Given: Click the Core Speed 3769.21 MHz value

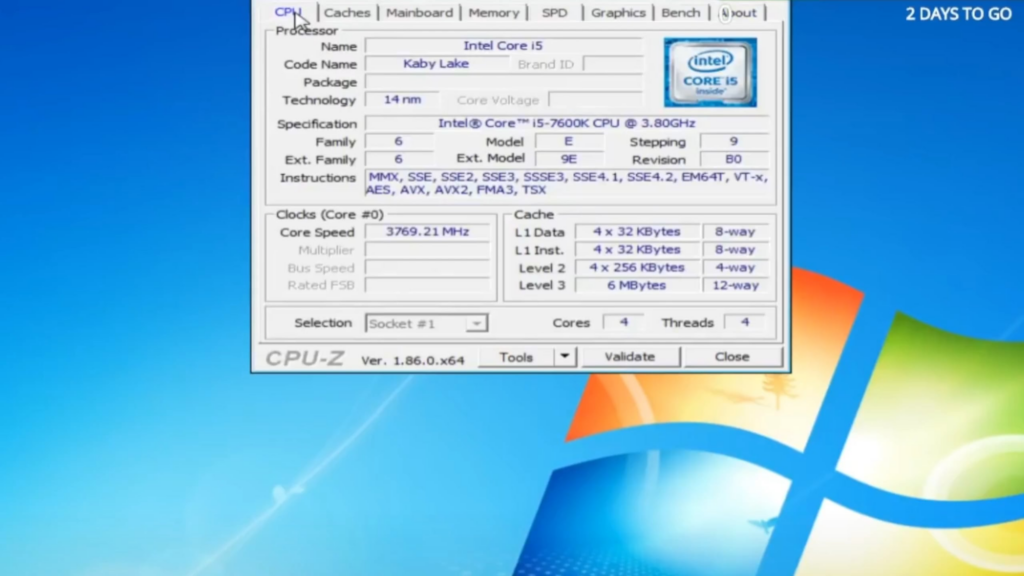Looking at the screenshot, I should tap(427, 231).
